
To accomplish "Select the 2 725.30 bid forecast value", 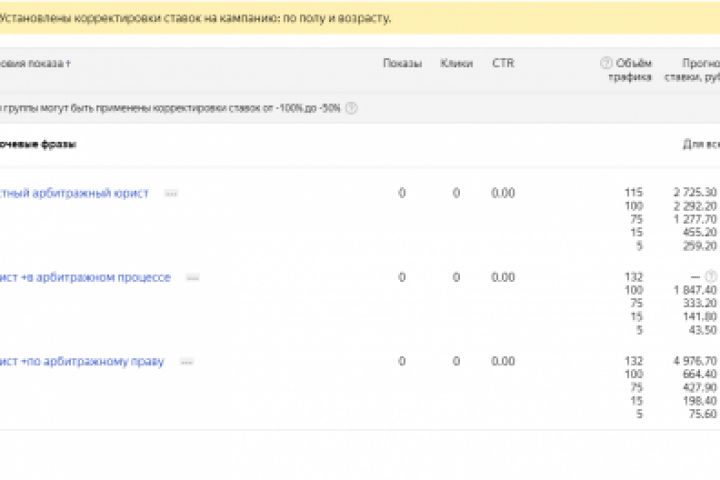I will pyautogui.click(x=695, y=192).
